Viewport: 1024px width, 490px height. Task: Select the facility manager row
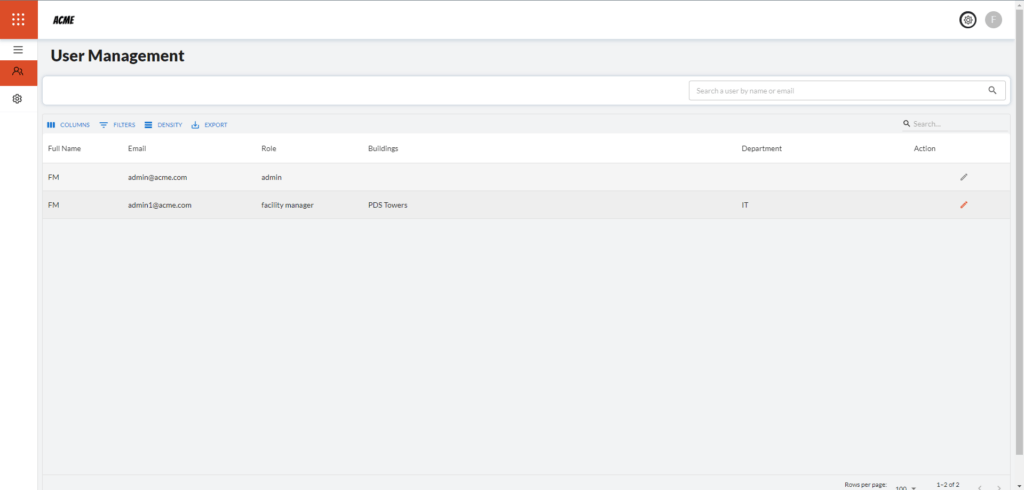tap(500, 205)
